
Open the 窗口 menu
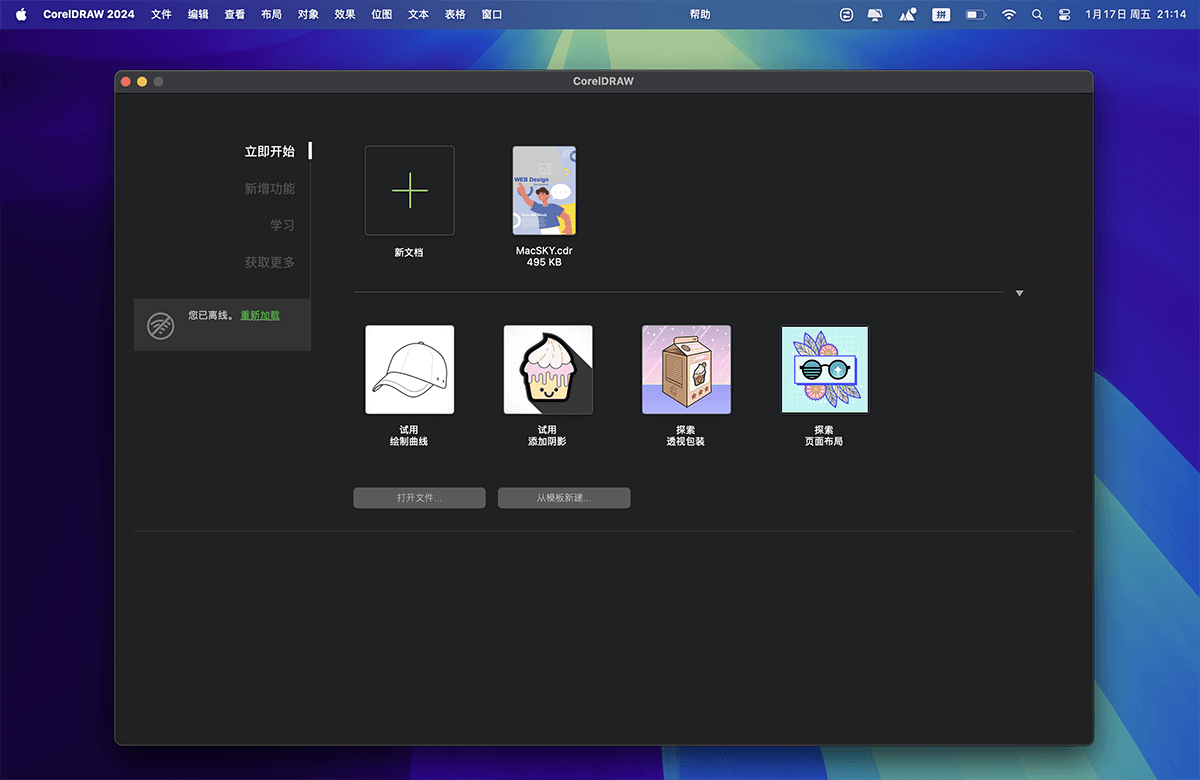click(x=492, y=15)
